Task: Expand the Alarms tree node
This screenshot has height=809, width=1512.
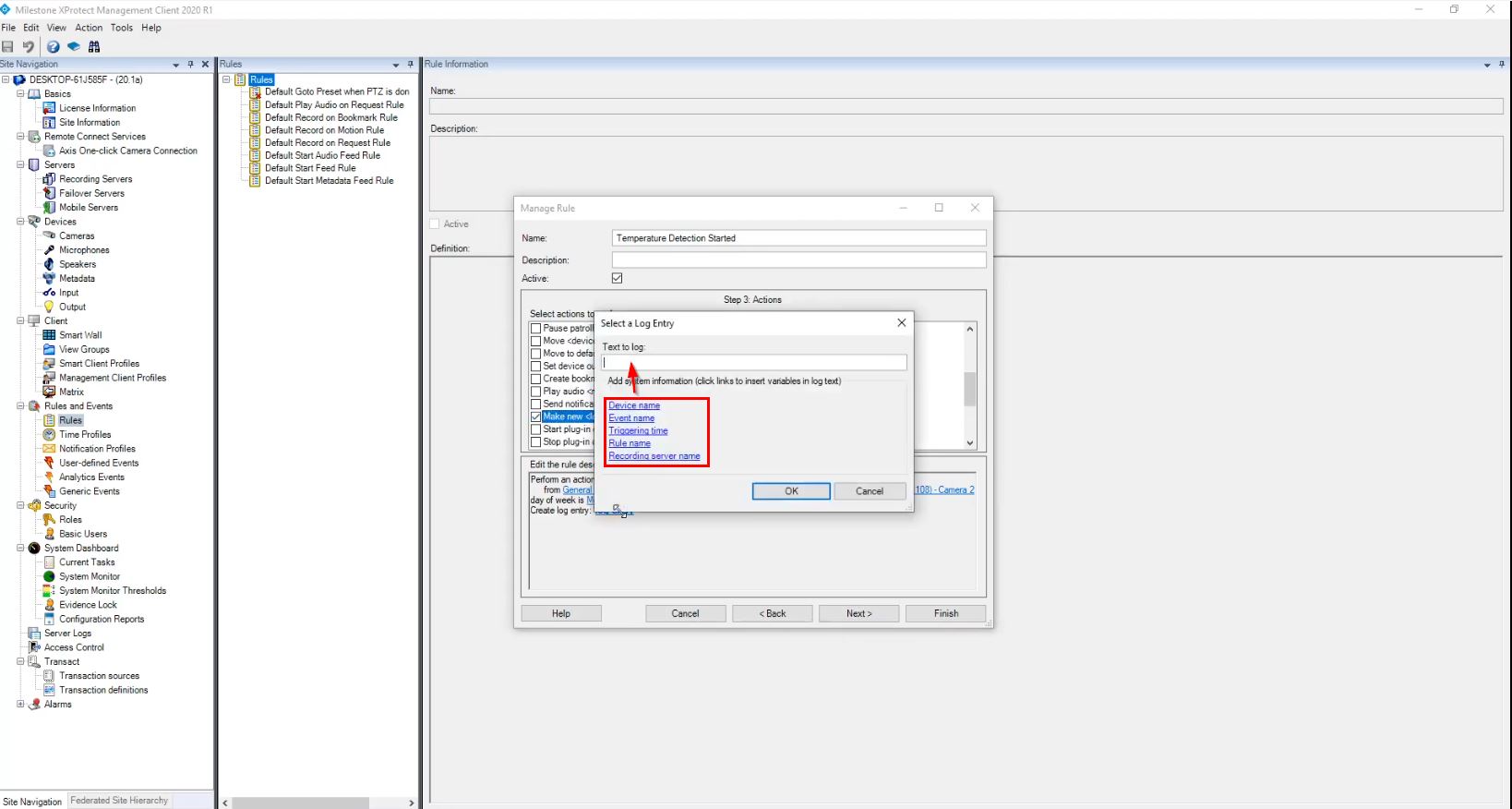Action: pyautogui.click(x=20, y=704)
